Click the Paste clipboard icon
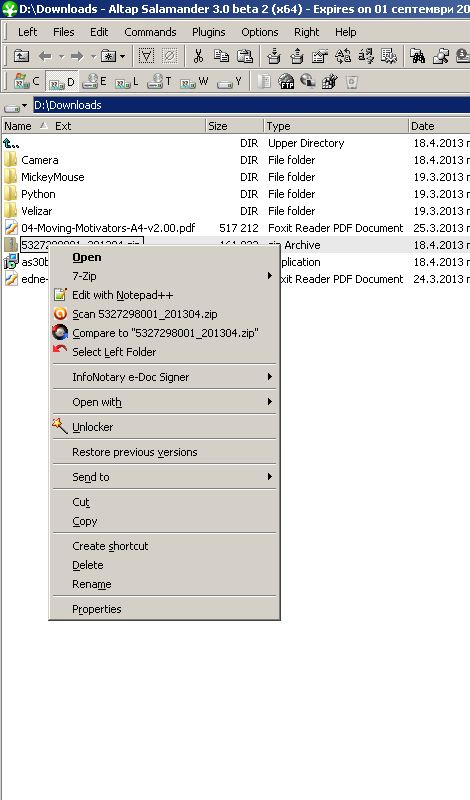This screenshot has height=800, width=470. [x=244, y=56]
